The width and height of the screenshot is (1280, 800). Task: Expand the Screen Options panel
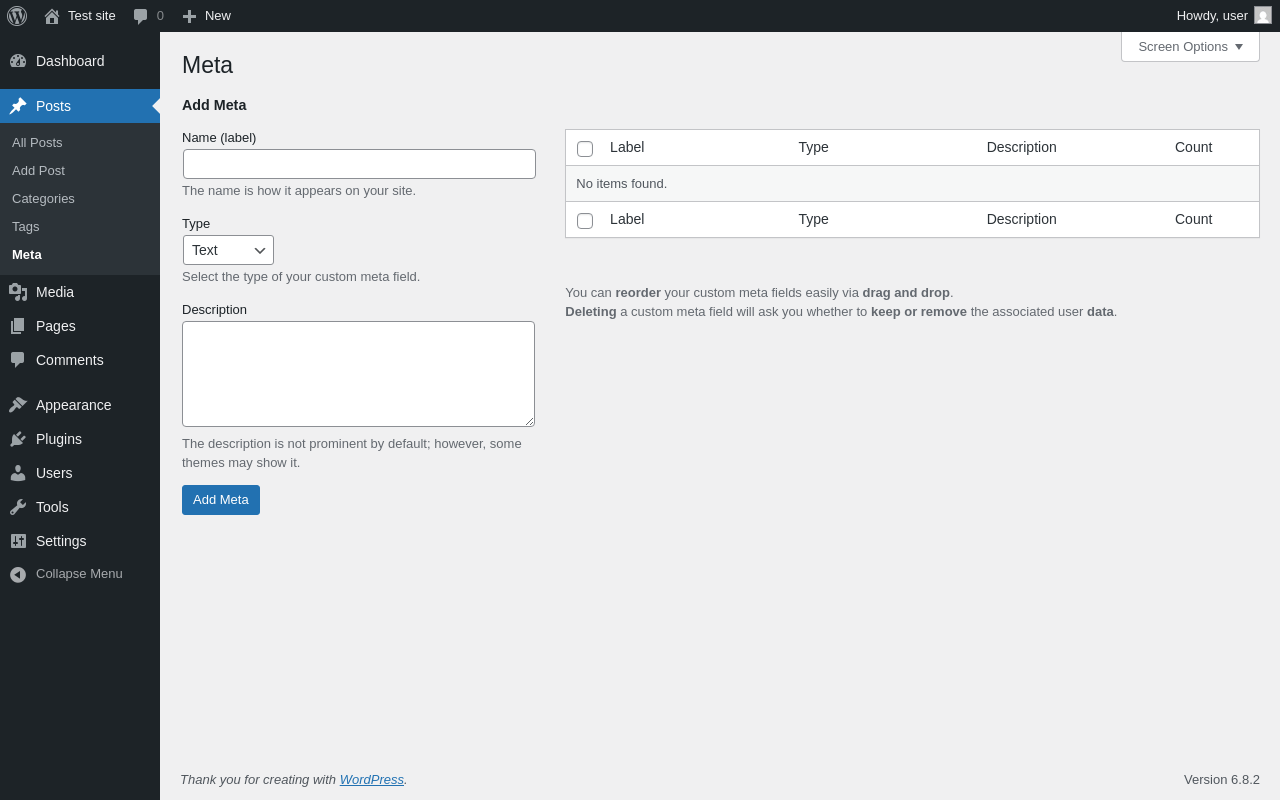coord(1190,46)
